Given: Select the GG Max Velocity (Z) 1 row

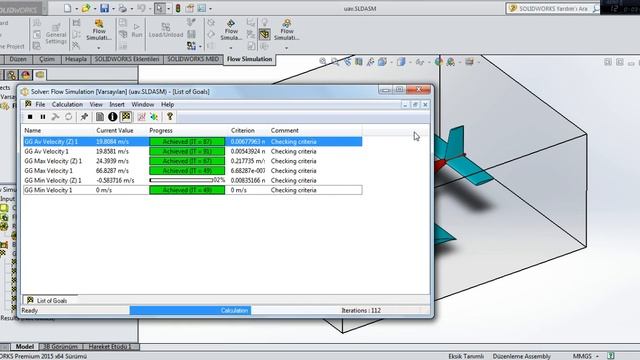Looking at the screenshot, I should (x=193, y=161).
